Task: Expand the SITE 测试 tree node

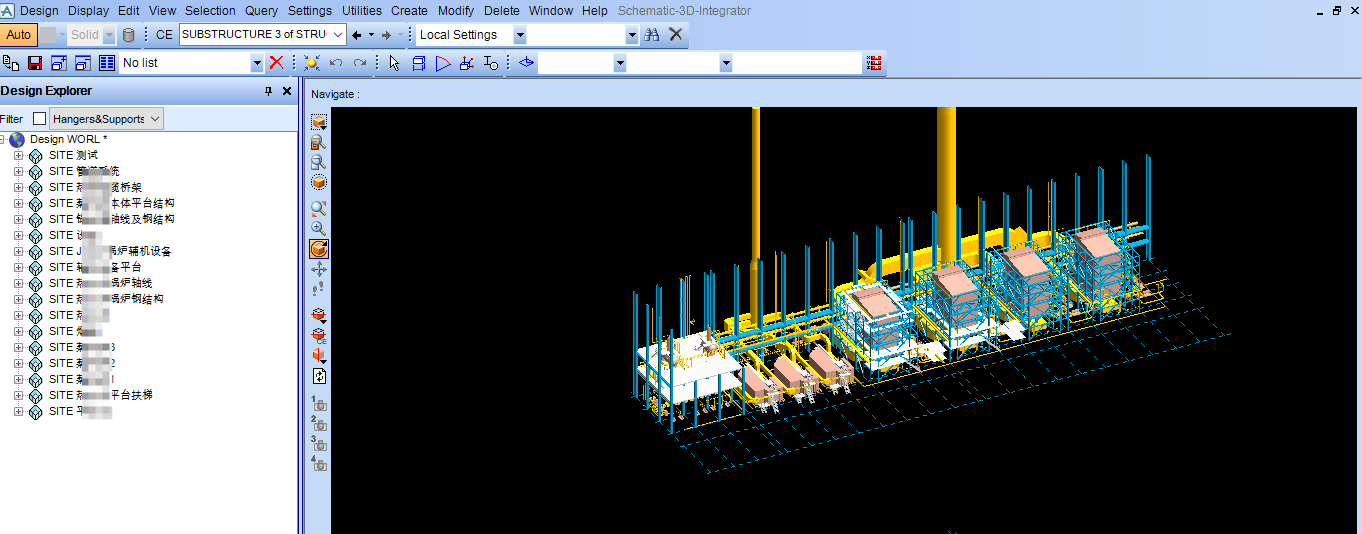Action: point(18,155)
